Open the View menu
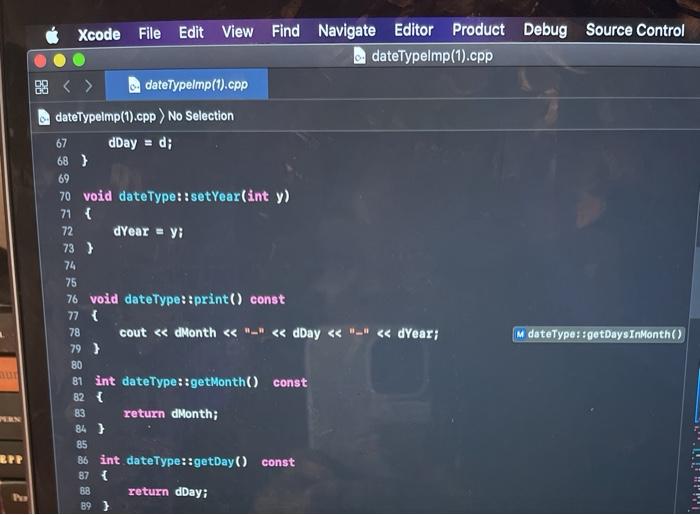The width and height of the screenshot is (700, 515). [x=238, y=32]
